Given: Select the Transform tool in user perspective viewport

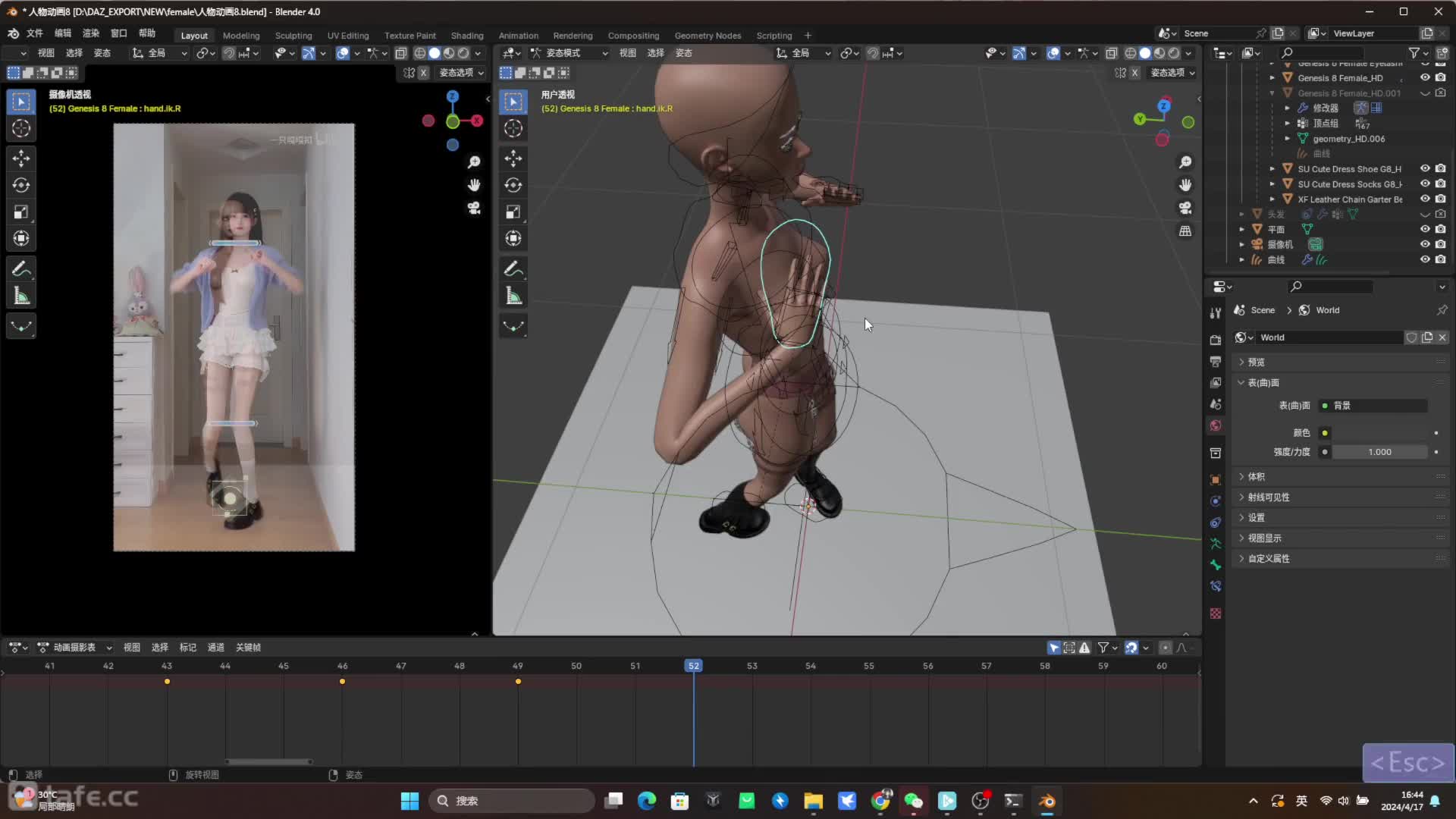Looking at the screenshot, I should point(513,238).
